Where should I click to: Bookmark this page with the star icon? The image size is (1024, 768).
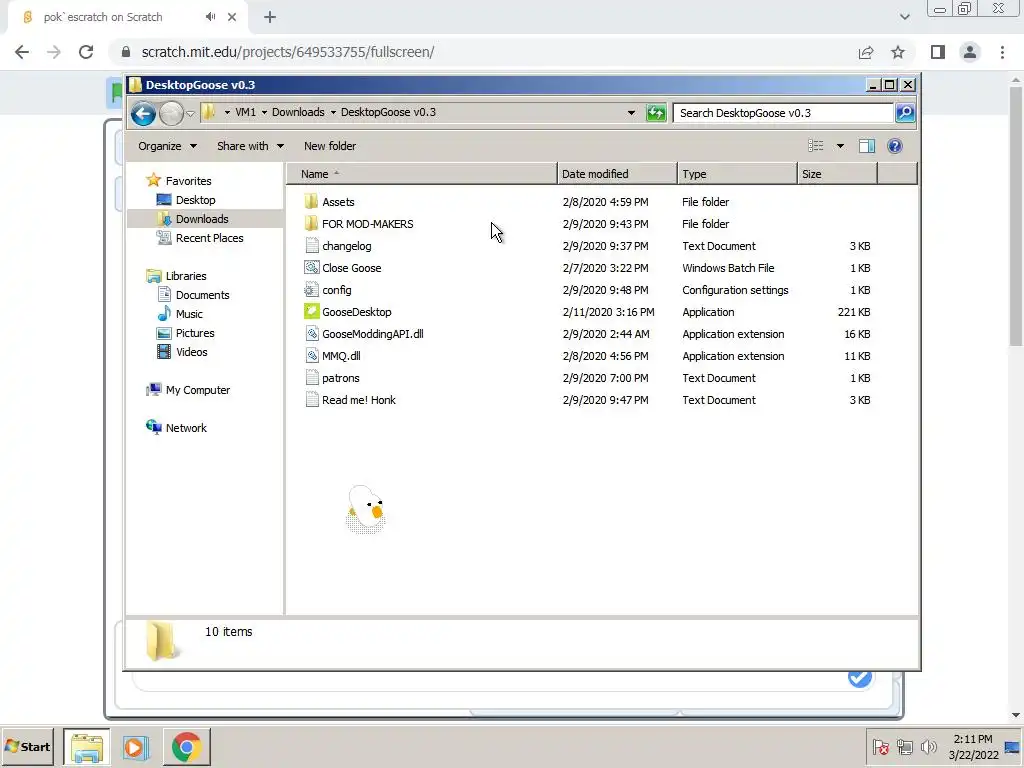click(898, 52)
